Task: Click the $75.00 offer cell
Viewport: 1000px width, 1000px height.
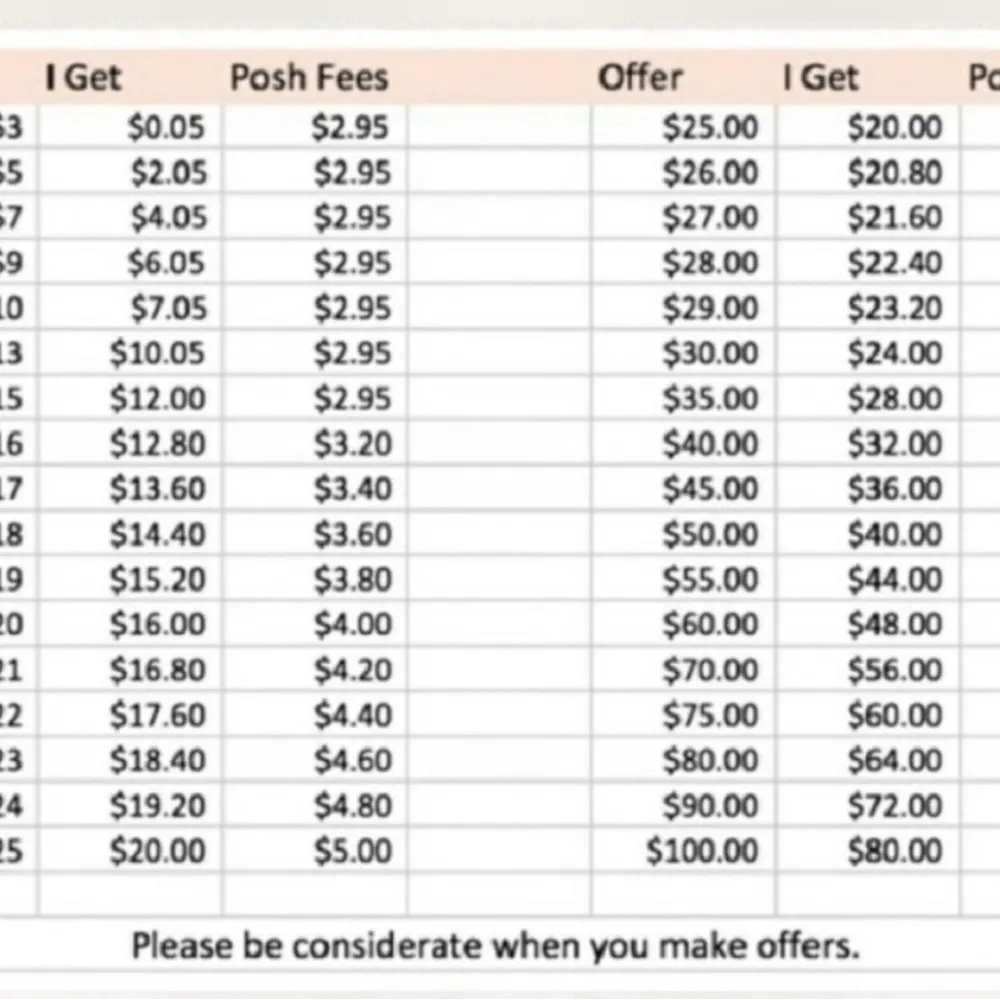Action: pos(710,715)
